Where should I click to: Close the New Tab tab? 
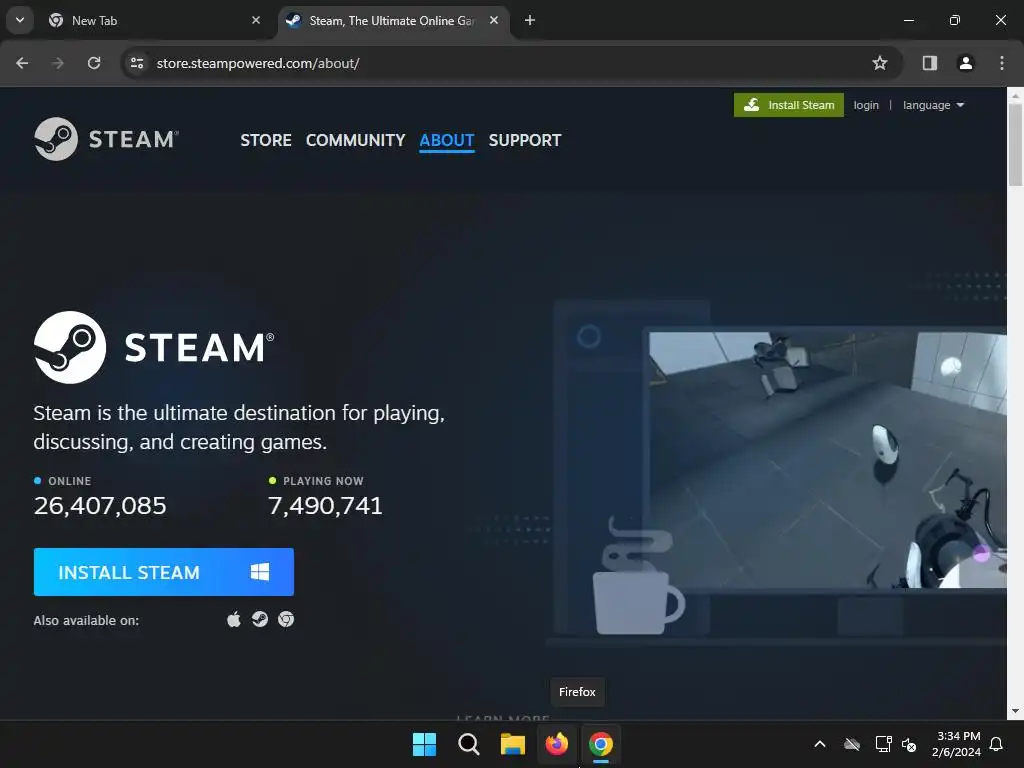256,20
